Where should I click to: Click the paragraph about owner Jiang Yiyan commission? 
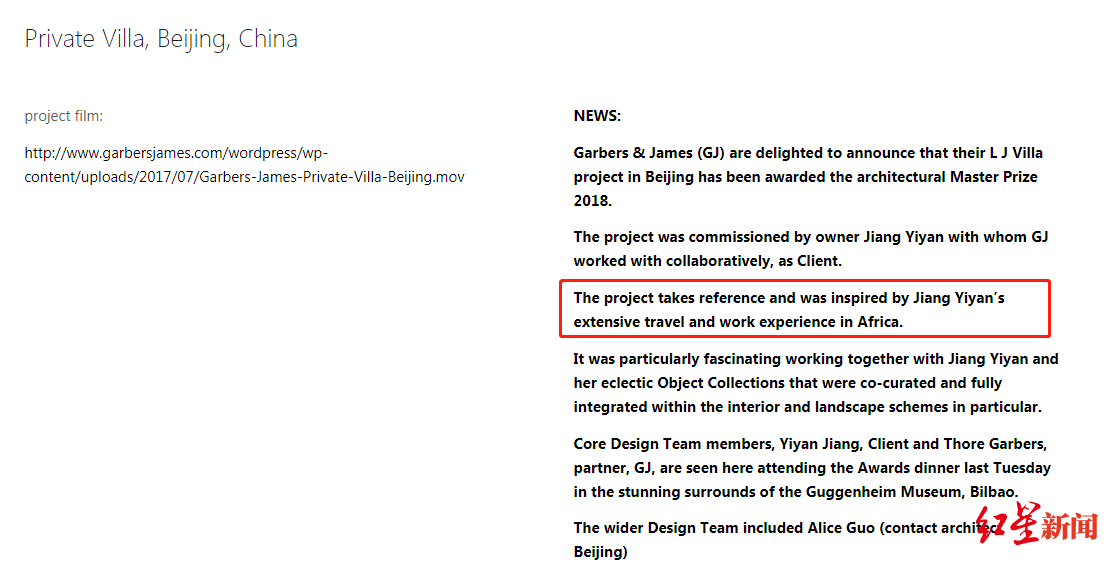coord(811,249)
